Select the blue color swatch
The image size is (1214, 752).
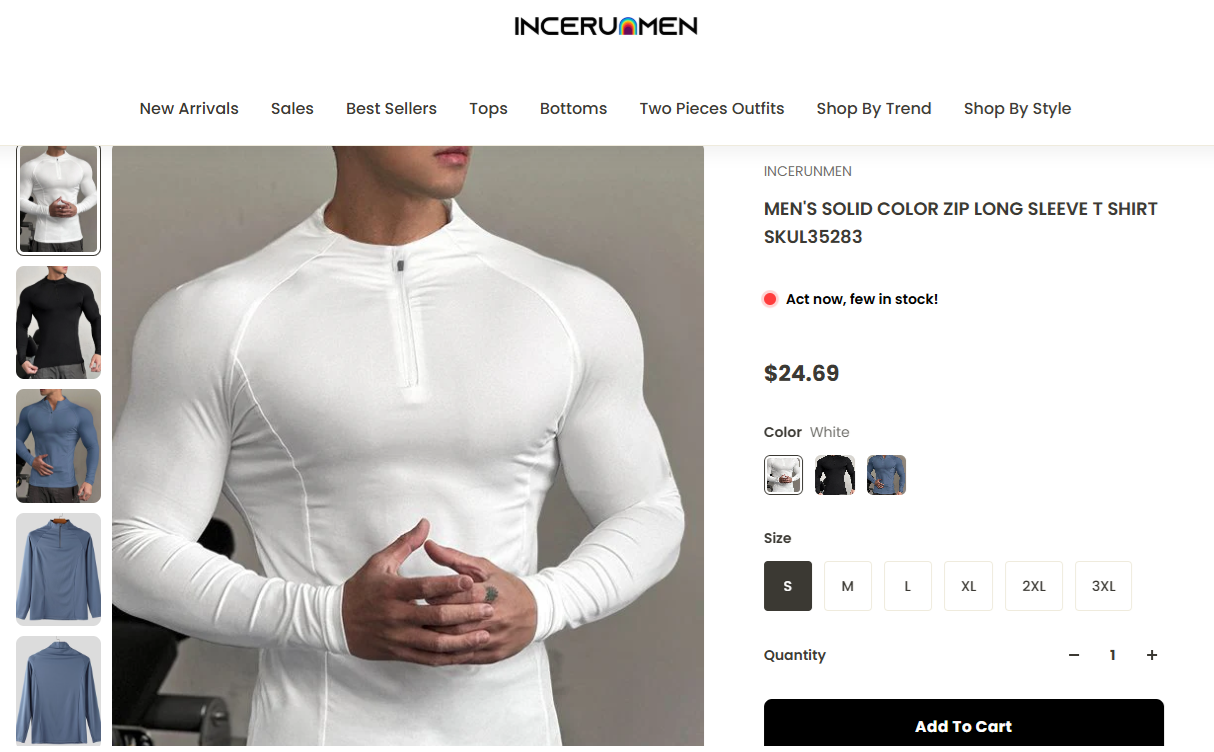coord(887,475)
